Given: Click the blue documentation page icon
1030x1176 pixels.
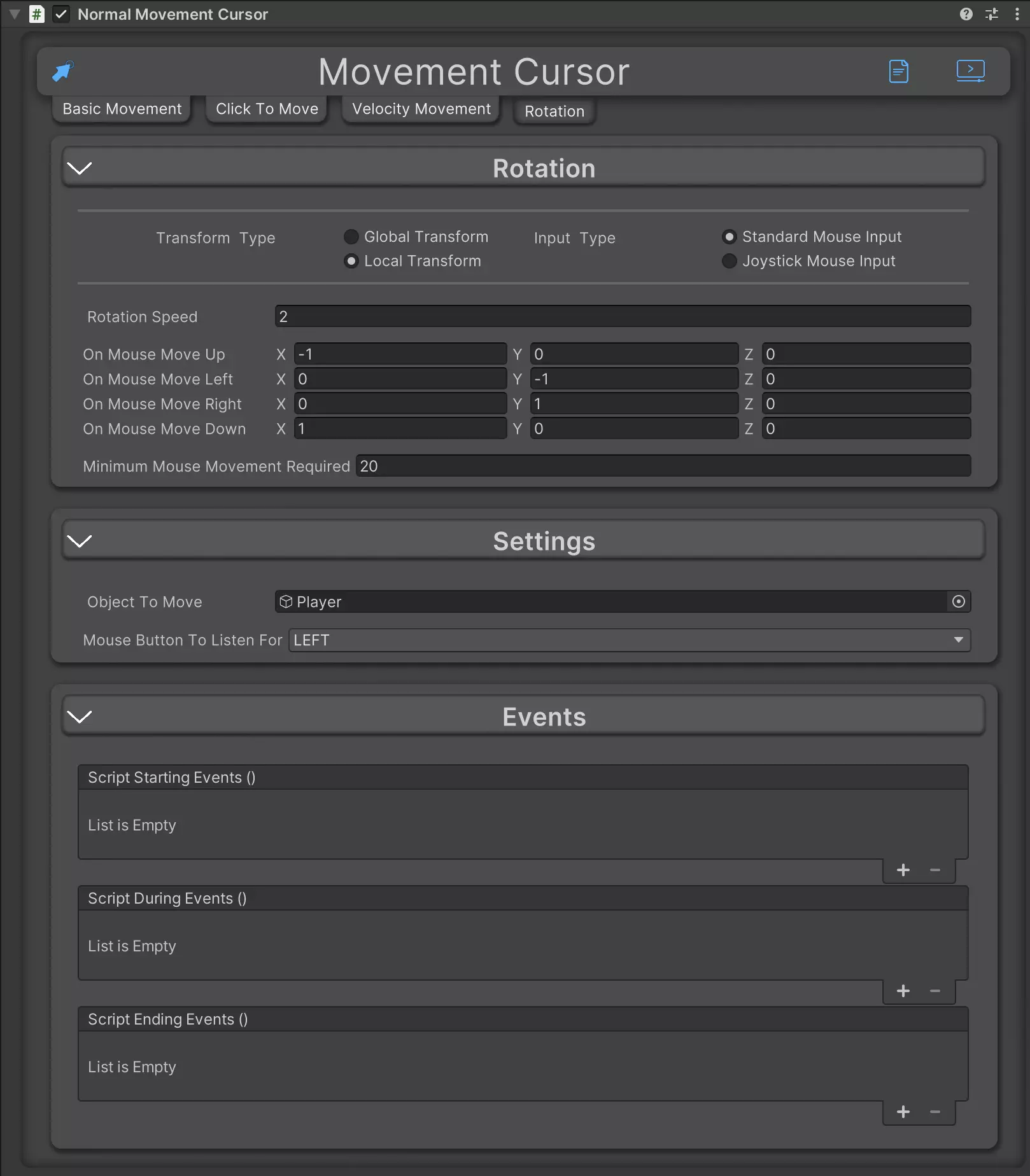Looking at the screenshot, I should click(x=898, y=71).
